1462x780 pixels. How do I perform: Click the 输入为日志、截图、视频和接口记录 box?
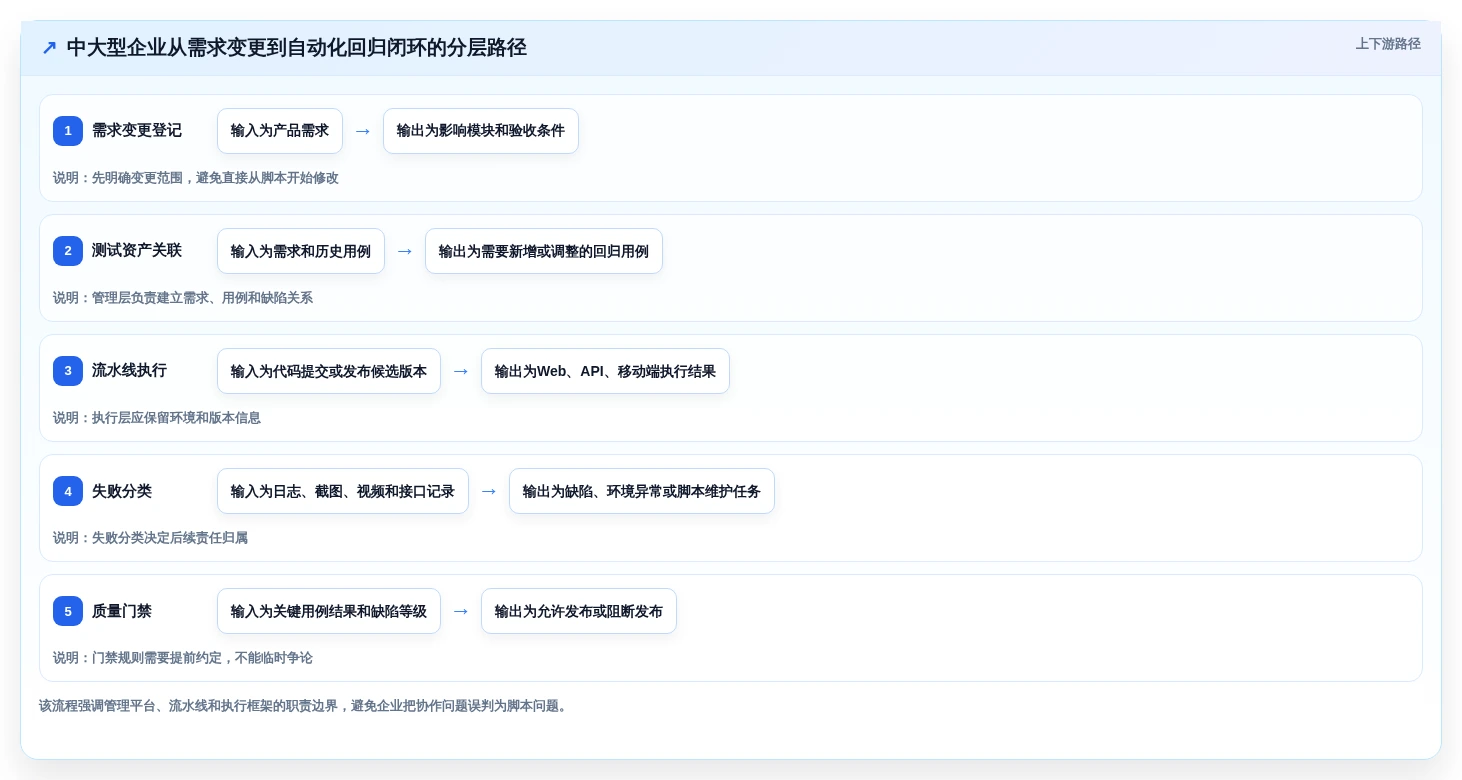(x=343, y=491)
